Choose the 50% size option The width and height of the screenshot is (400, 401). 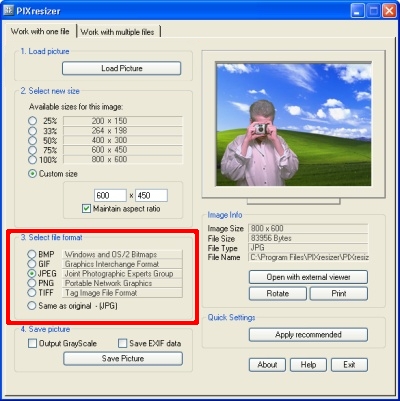click(32, 140)
